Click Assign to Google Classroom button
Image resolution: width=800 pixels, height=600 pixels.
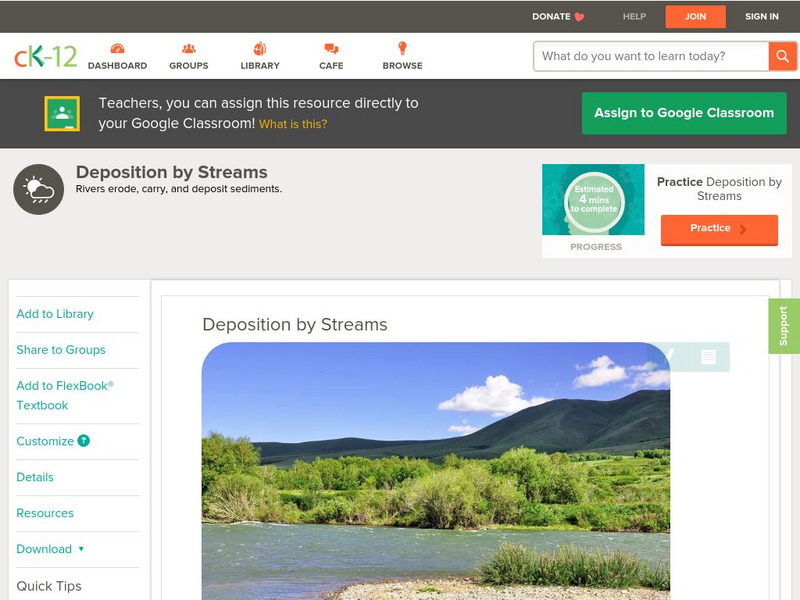click(684, 113)
